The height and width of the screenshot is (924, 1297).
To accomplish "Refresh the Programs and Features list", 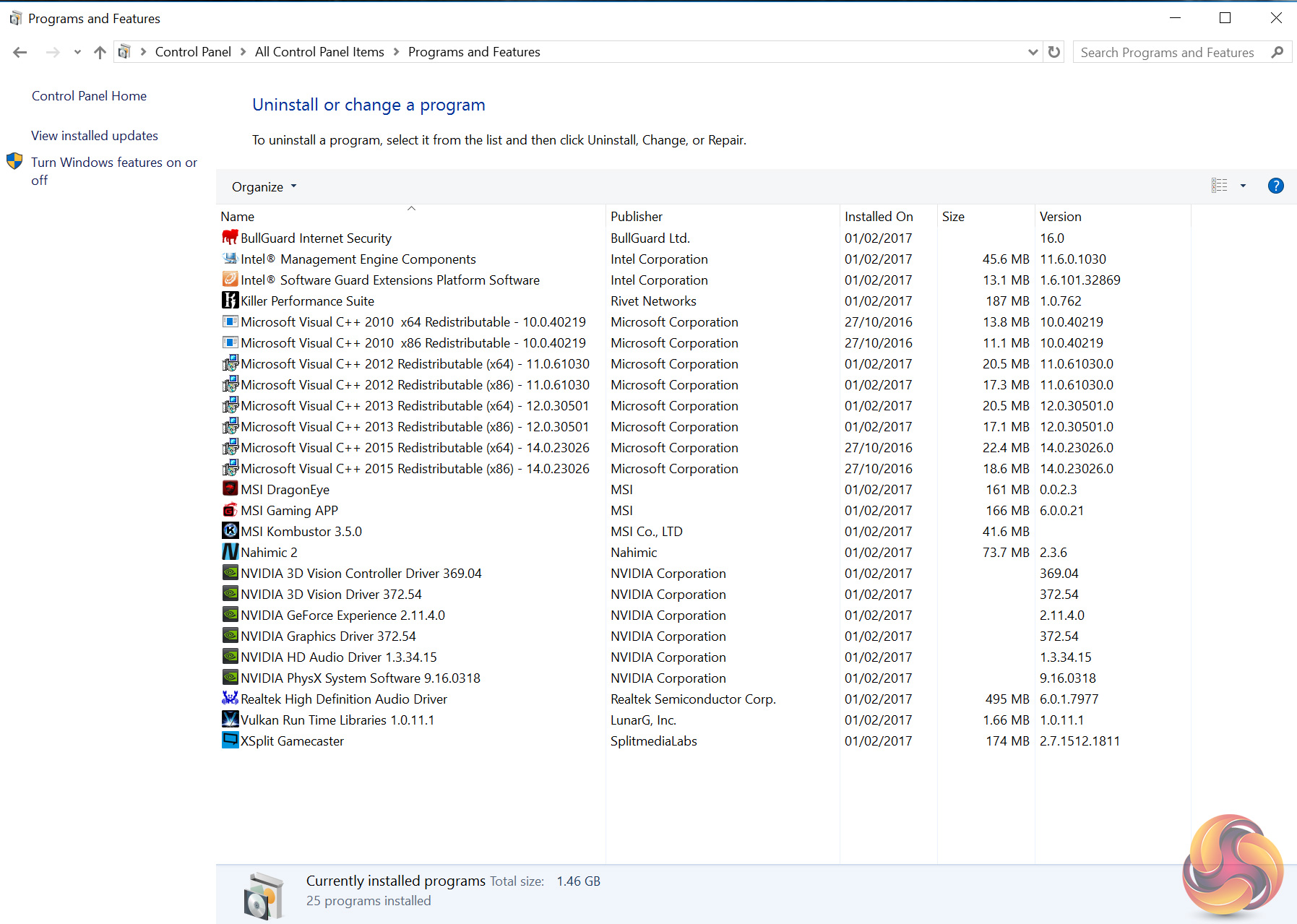I will pos(1054,52).
